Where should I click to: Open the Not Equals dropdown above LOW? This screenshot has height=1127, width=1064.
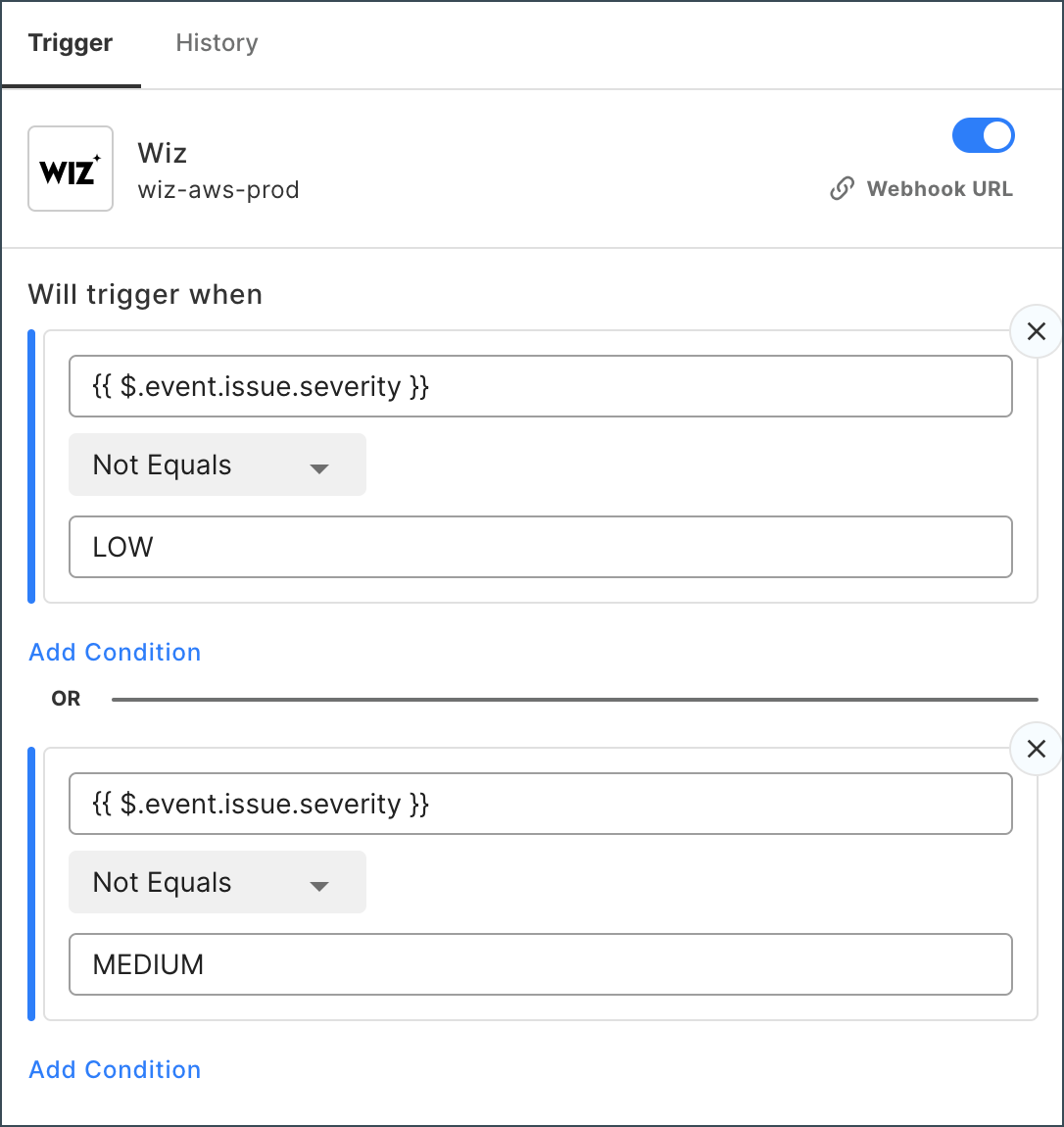217,465
